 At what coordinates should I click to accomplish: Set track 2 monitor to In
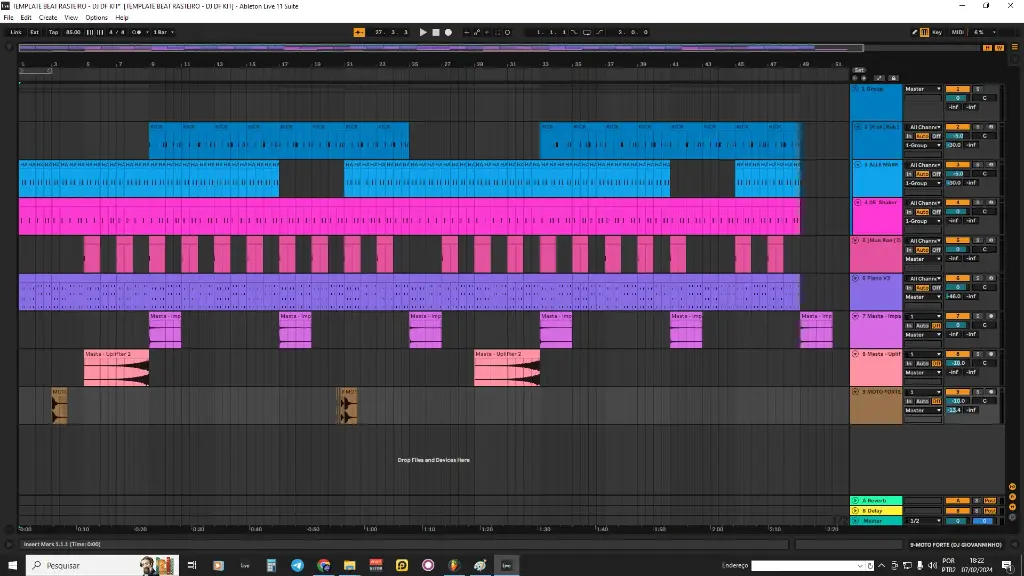pyautogui.click(x=909, y=136)
